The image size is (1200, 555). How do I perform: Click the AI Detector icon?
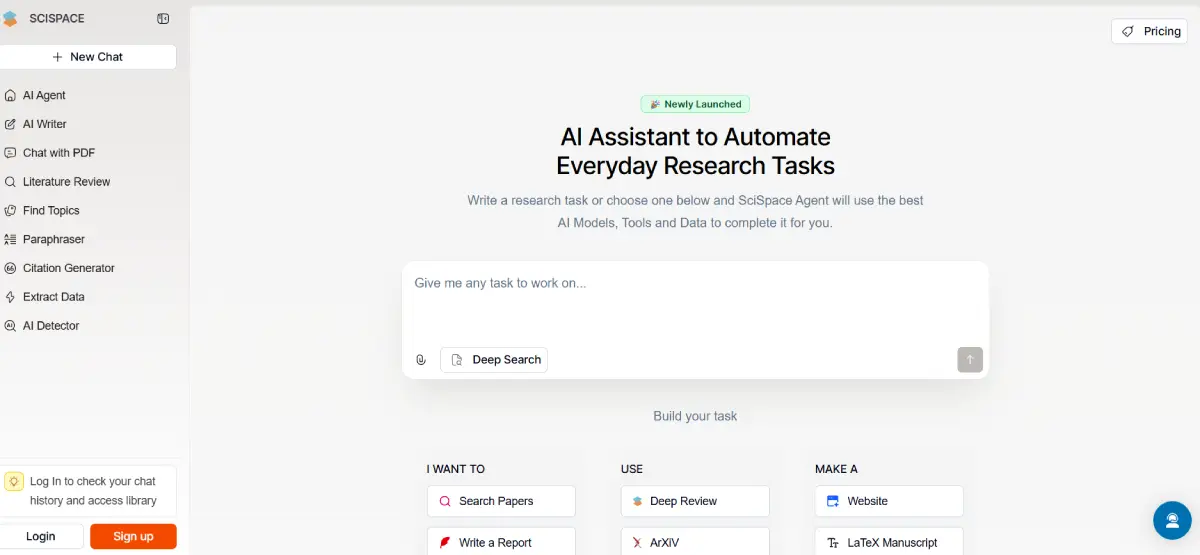click(11, 326)
